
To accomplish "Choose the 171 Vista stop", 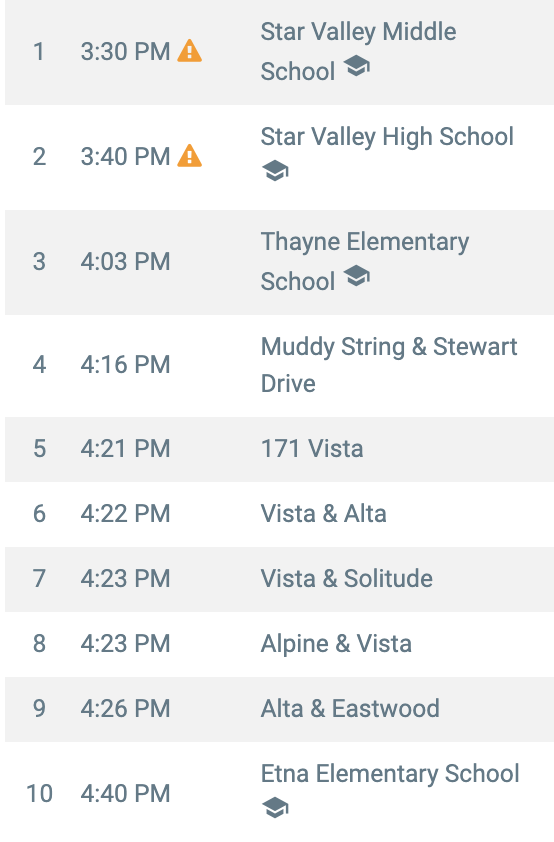I will click(x=279, y=449).
